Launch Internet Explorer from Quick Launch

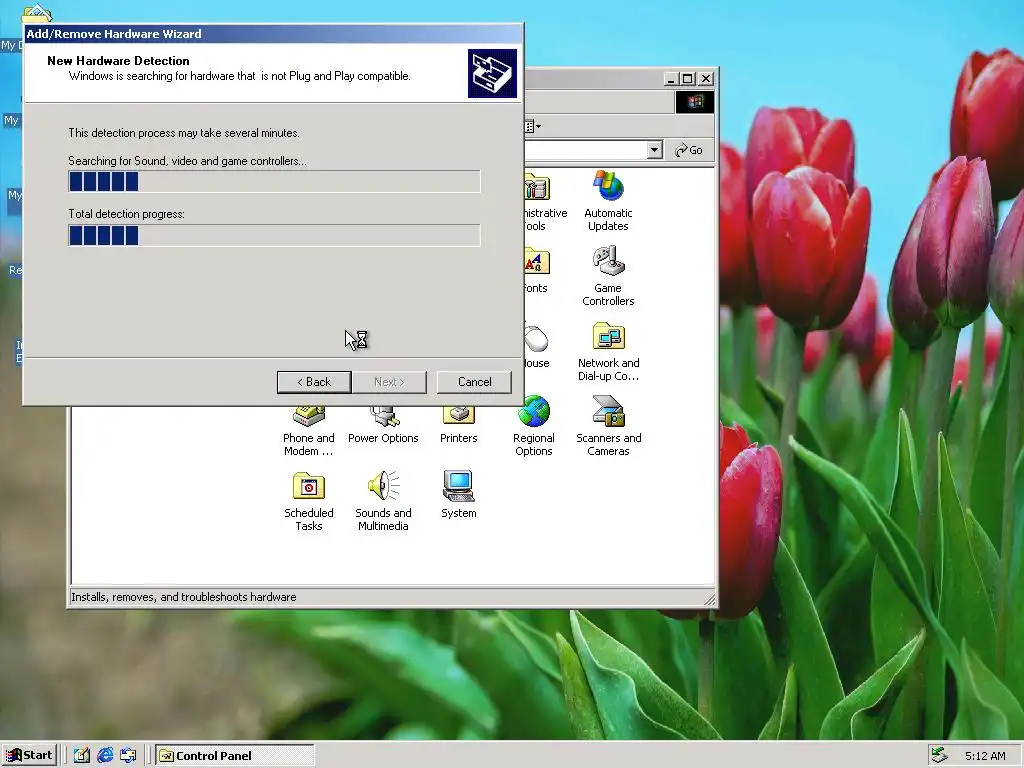(105, 756)
